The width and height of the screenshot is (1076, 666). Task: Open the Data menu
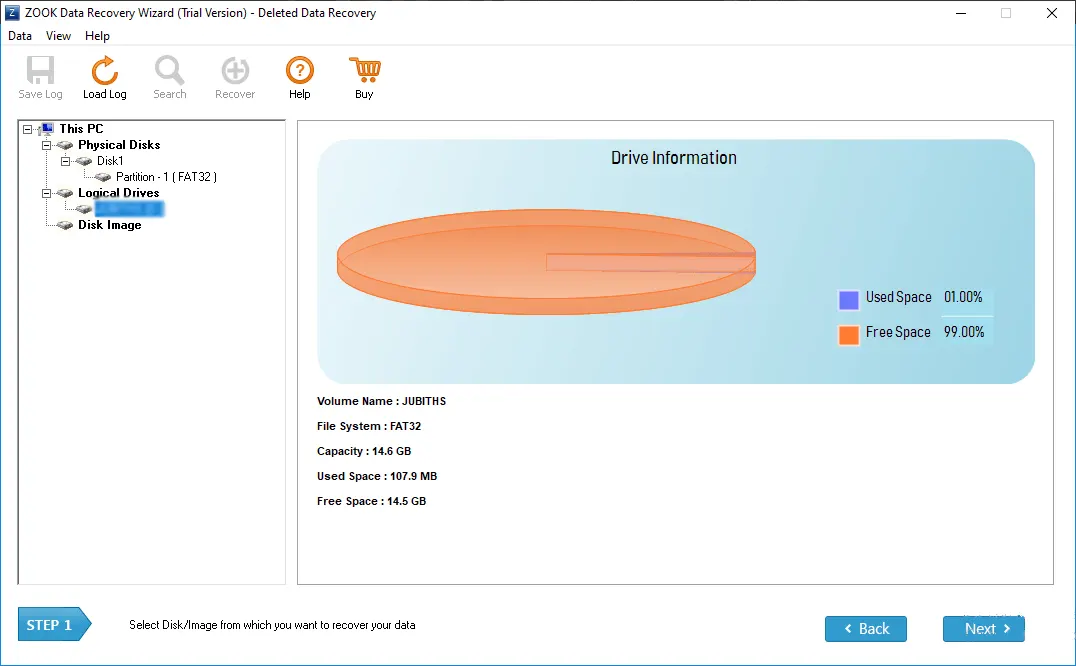click(20, 36)
